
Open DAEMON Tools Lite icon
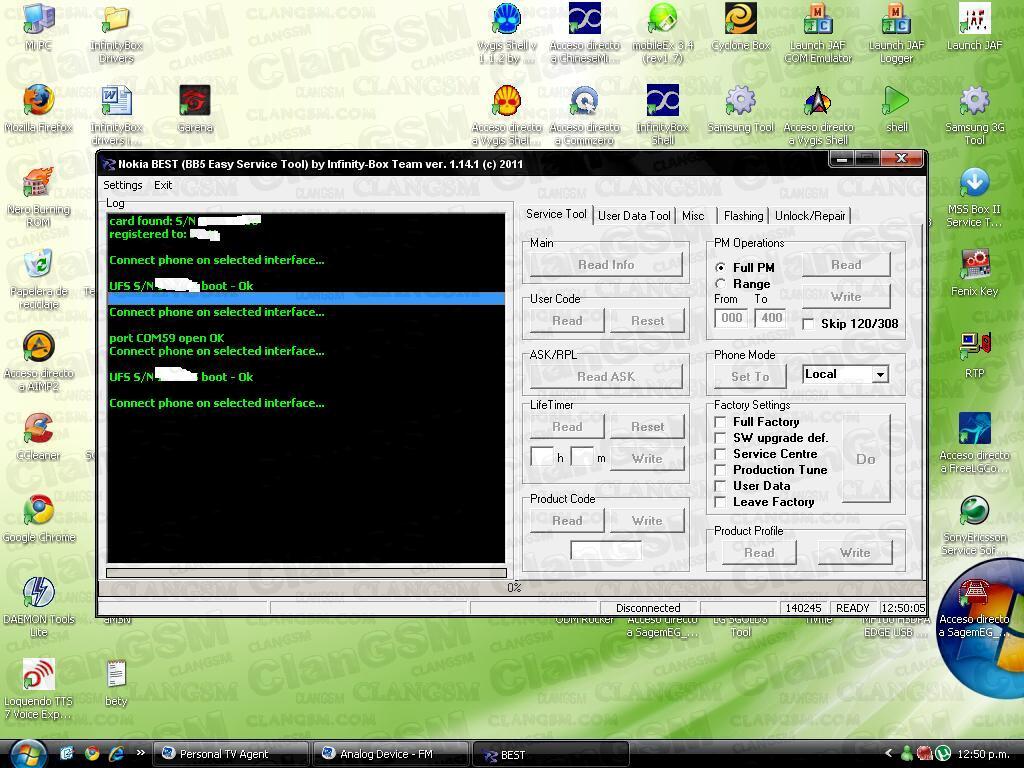point(39,606)
